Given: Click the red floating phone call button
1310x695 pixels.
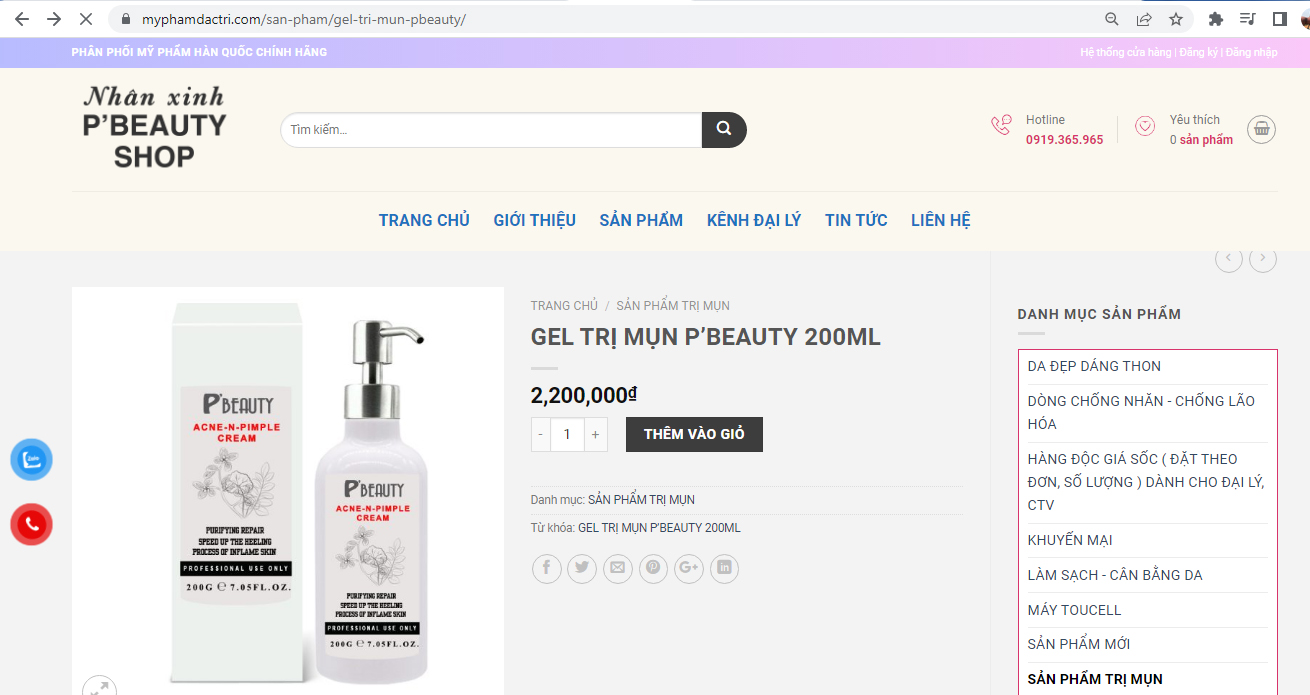Looking at the screenshot, I should point(31,524).
